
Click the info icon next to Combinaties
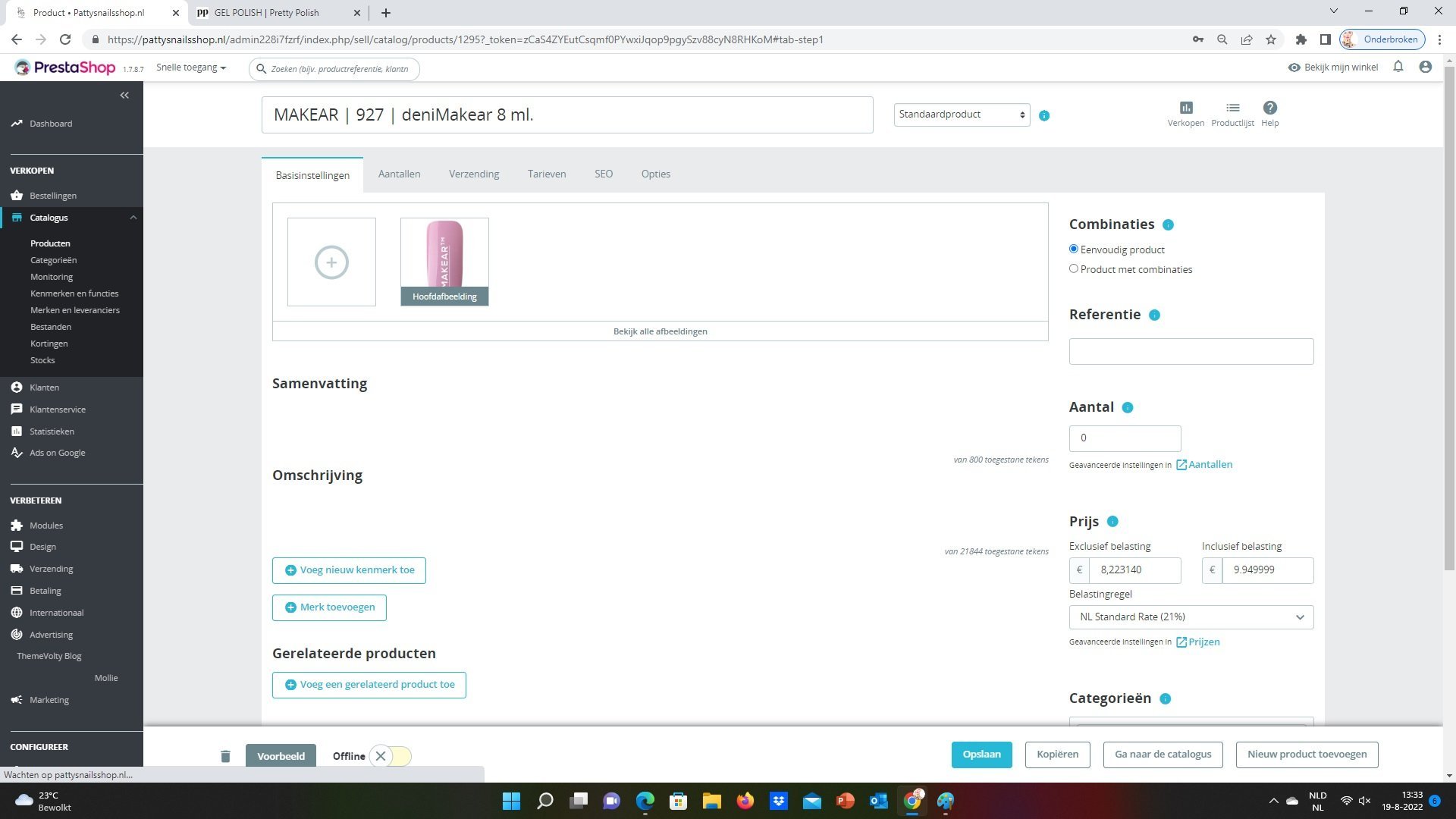[1168, 225]
